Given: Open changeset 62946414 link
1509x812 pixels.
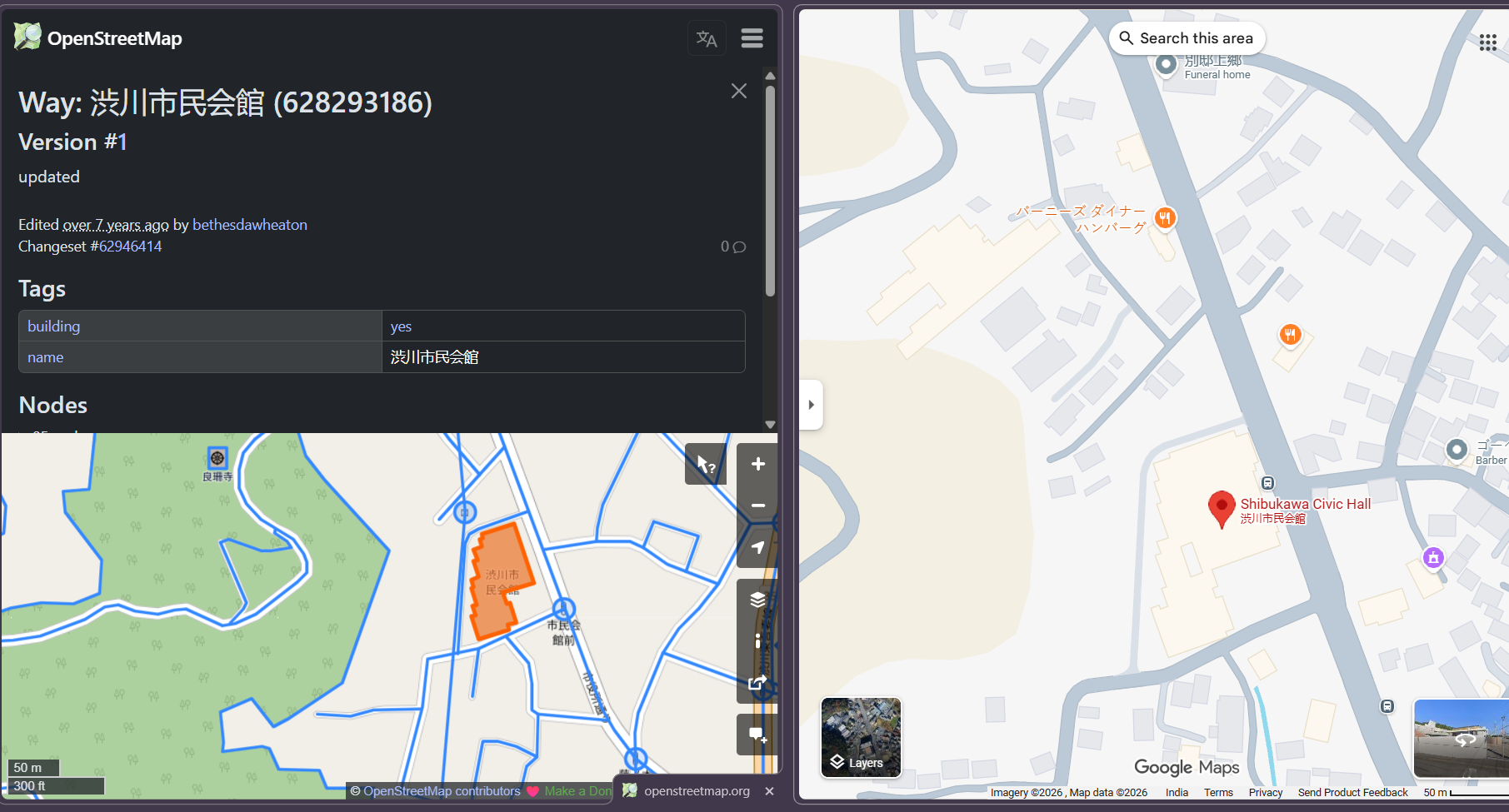Looking at the screenshot, I should [130, 247].
